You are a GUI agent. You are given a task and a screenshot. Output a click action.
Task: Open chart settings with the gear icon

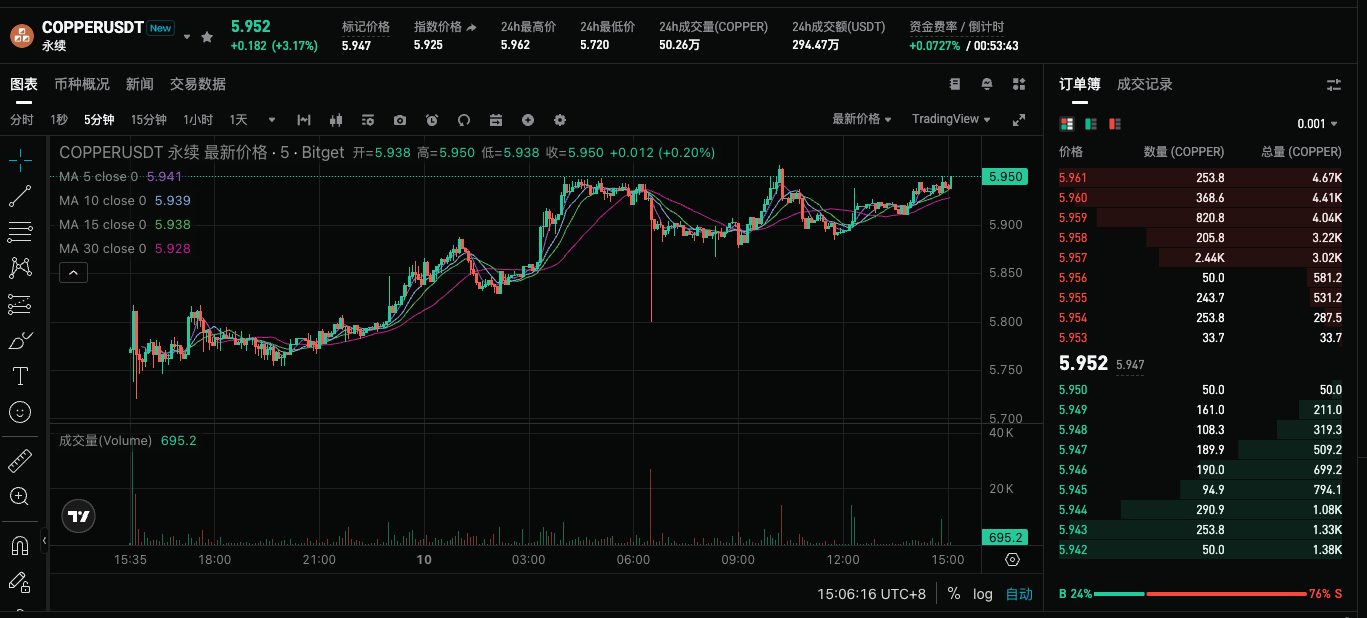pyautogui.click(x=559, y=120)
